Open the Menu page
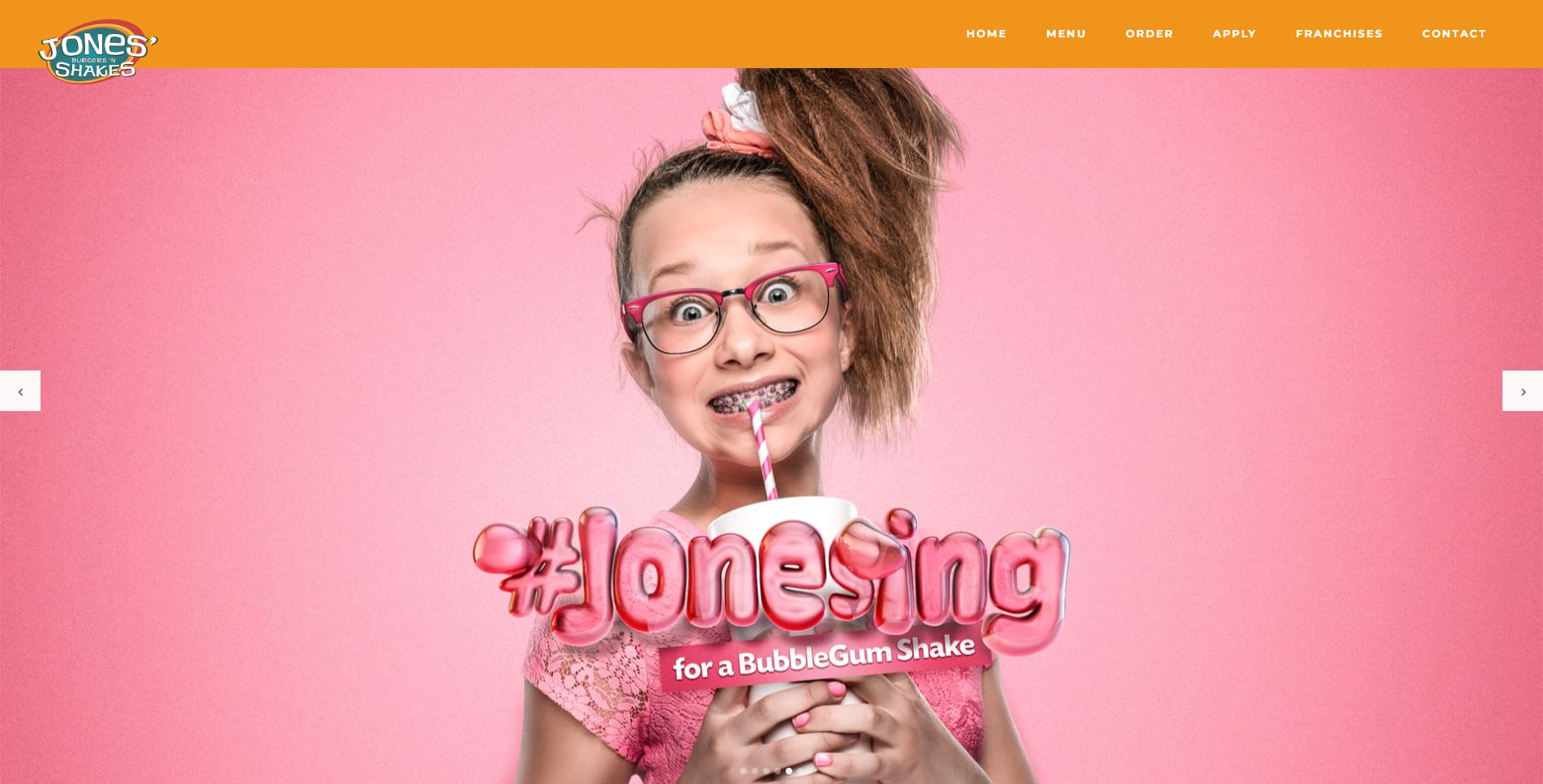 point(1065,33)
